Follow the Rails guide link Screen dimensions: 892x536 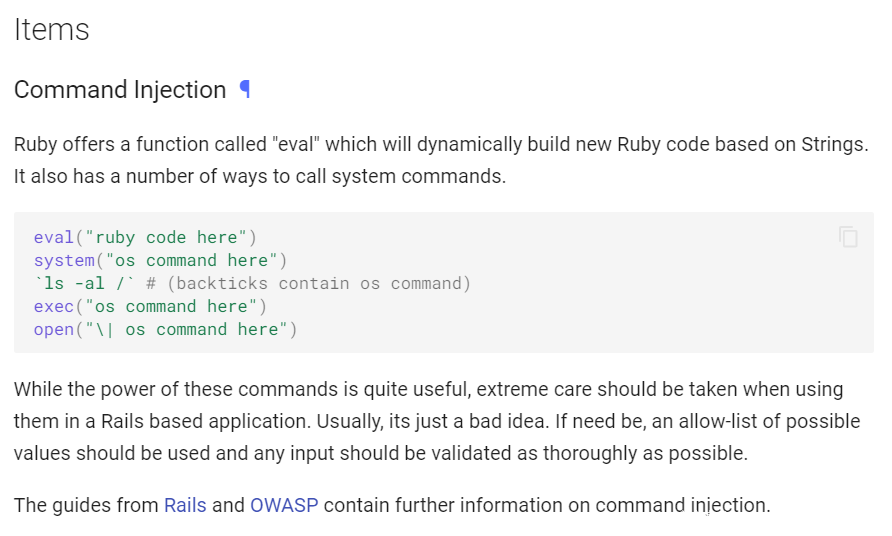point(185,505)
